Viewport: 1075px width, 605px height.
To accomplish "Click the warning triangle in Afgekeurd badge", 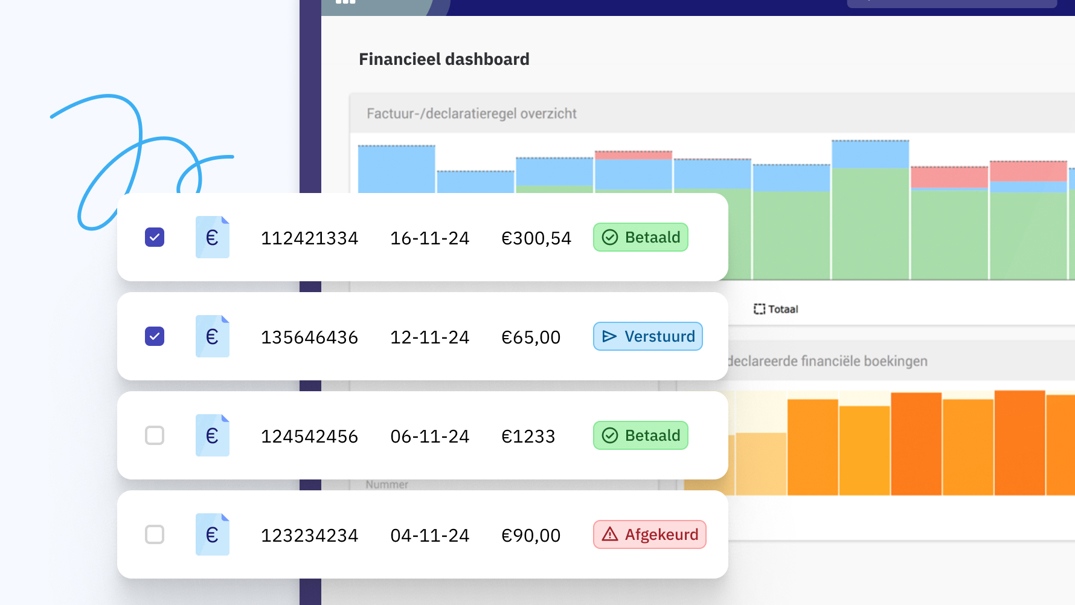I will 610,535.
